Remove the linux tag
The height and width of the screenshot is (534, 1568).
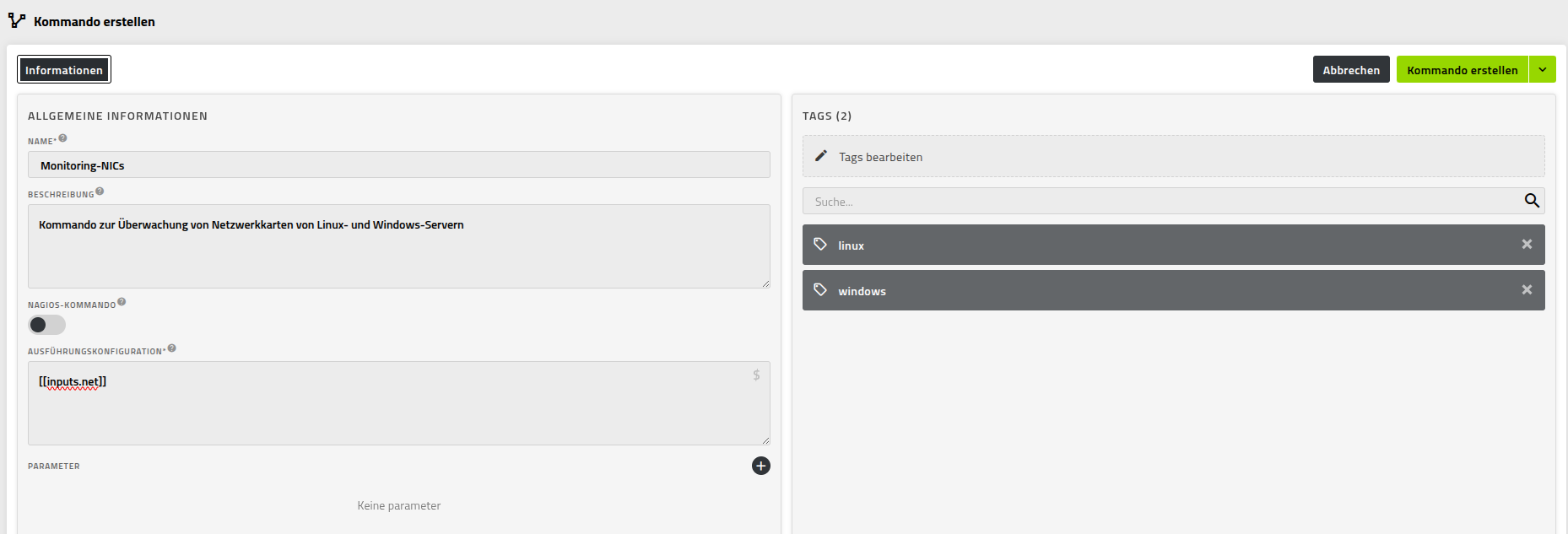pyautogui.click(x=1527, y=245)
